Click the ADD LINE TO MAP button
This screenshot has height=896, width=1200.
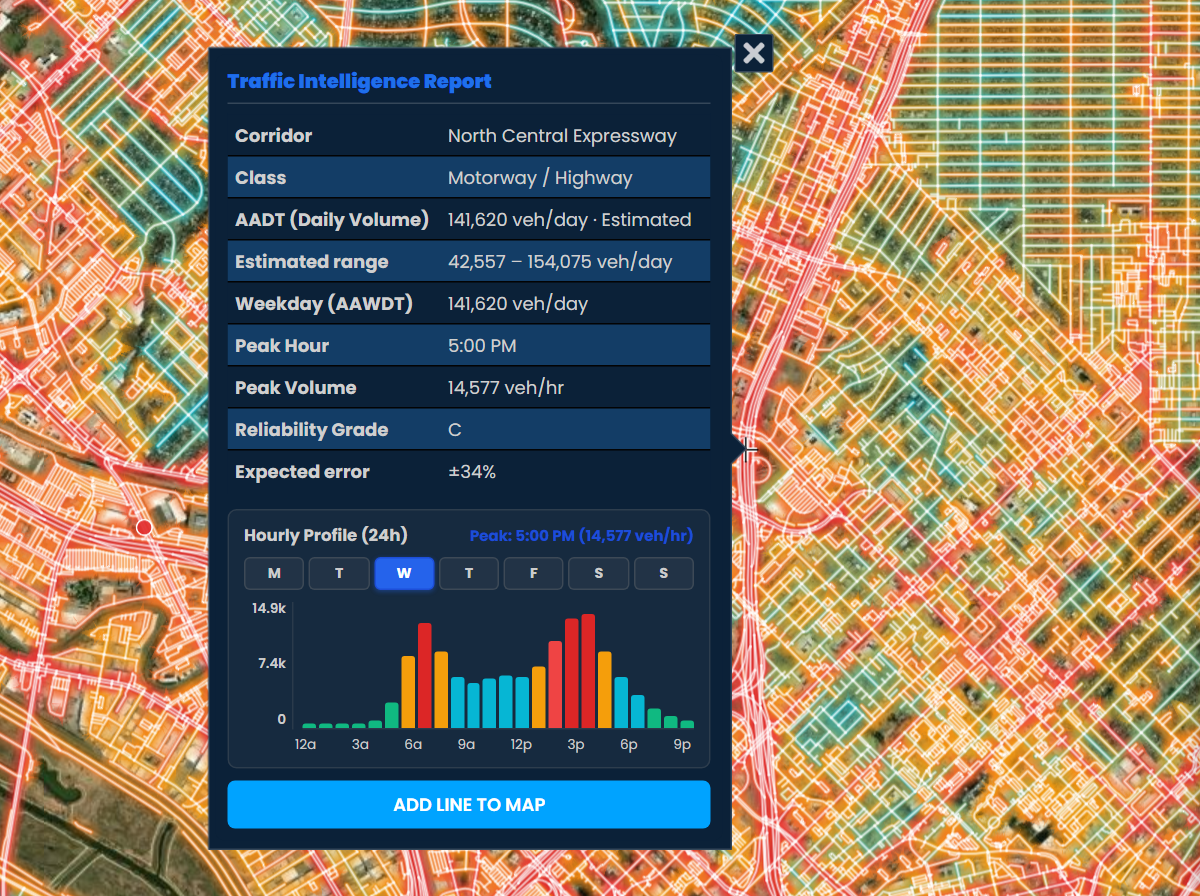pyautogui.click(x=469, y=805)
